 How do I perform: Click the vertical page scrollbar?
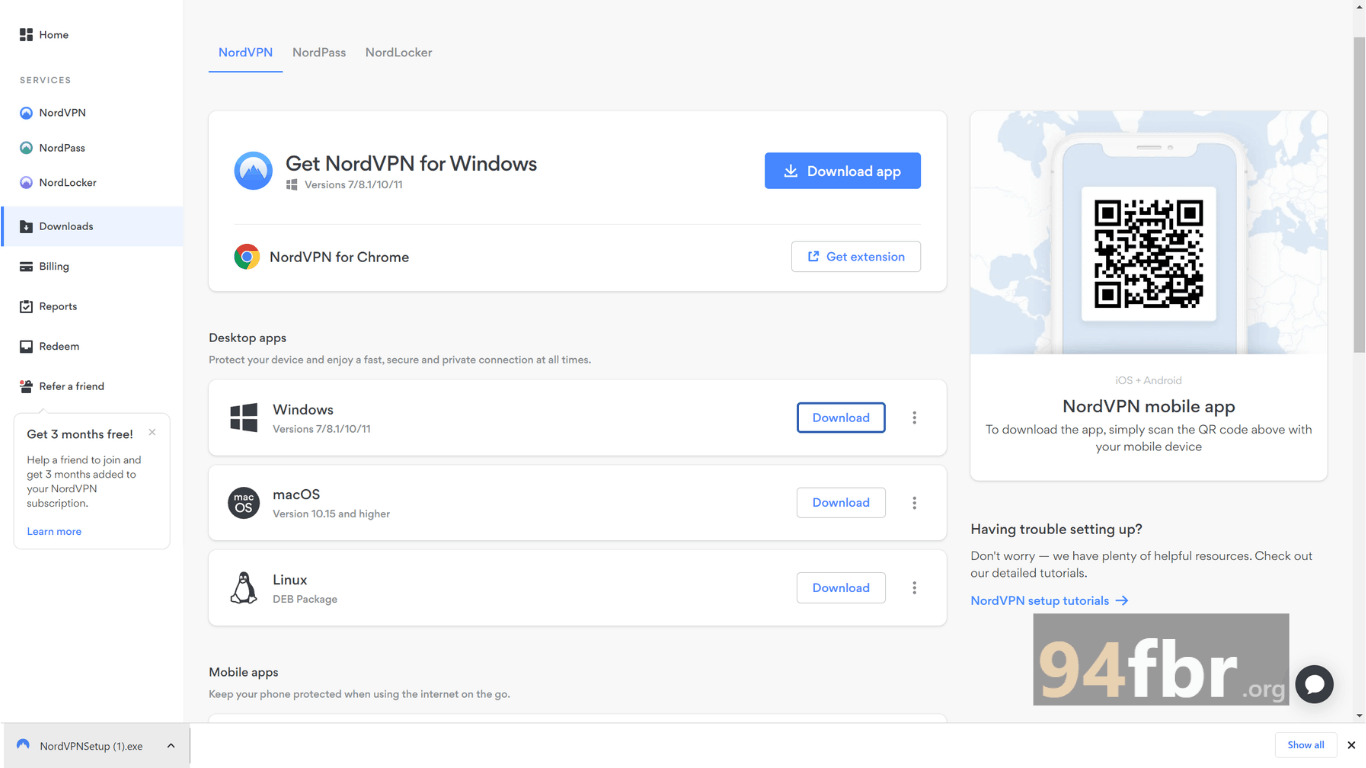1359,195
